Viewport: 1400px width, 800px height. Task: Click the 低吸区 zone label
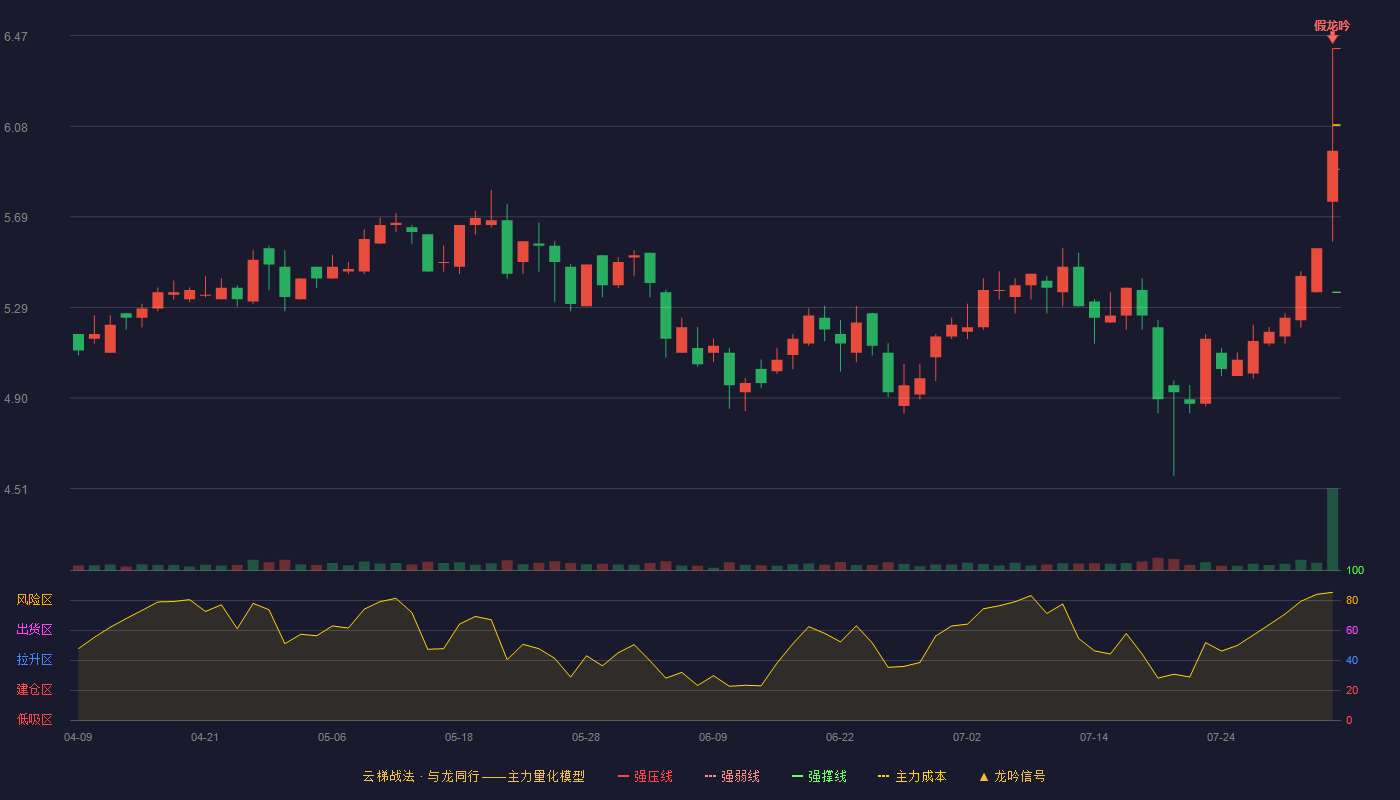[x=34, y=719]
